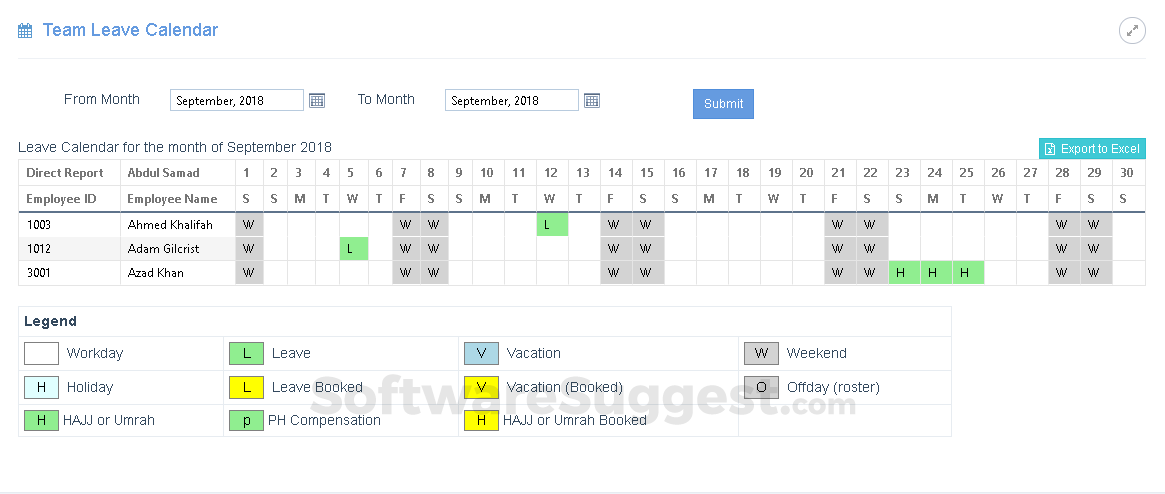Click the blue Vacation legend swatch
The height and width of the screenshot is (494, 1165).
coord(481,353)
